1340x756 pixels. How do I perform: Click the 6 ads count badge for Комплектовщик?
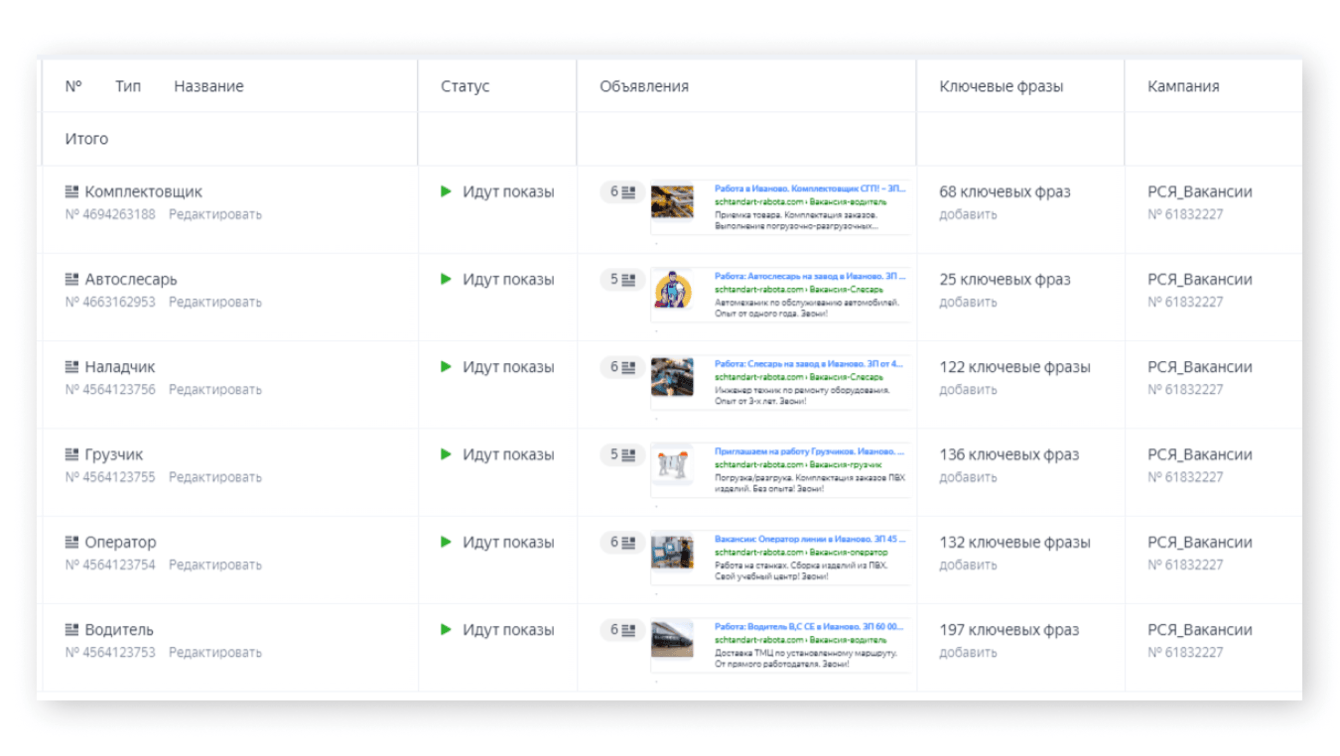click(622, 192)
